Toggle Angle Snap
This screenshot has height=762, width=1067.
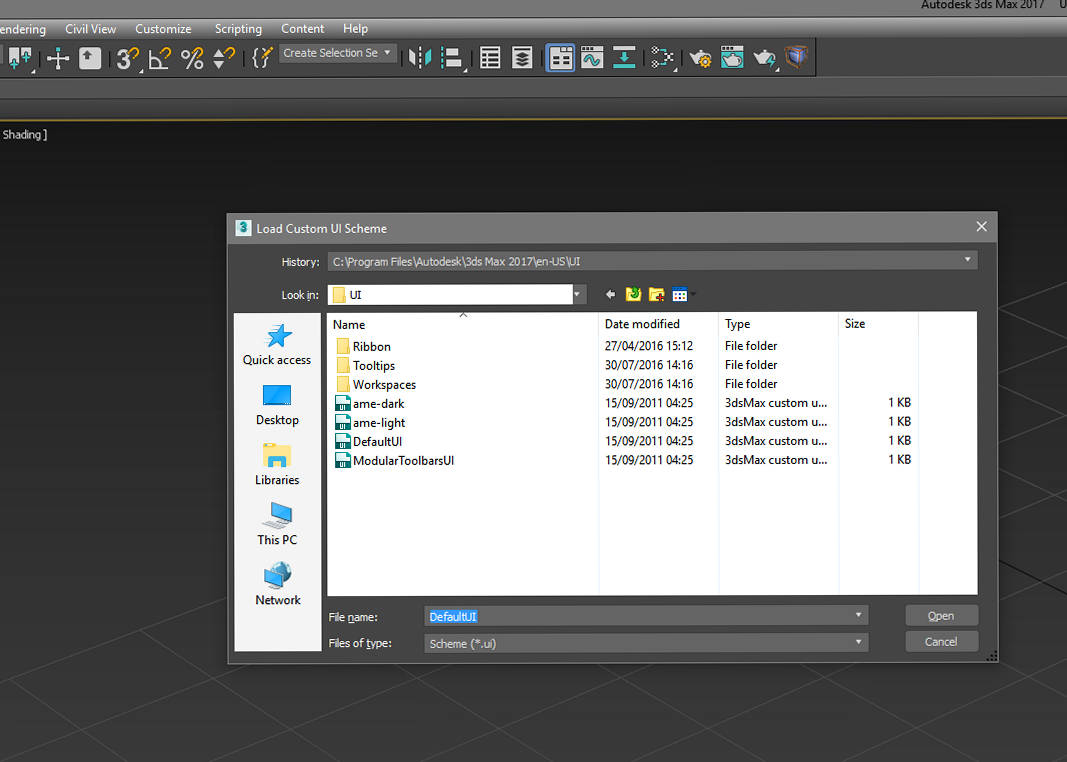[159, 58]
